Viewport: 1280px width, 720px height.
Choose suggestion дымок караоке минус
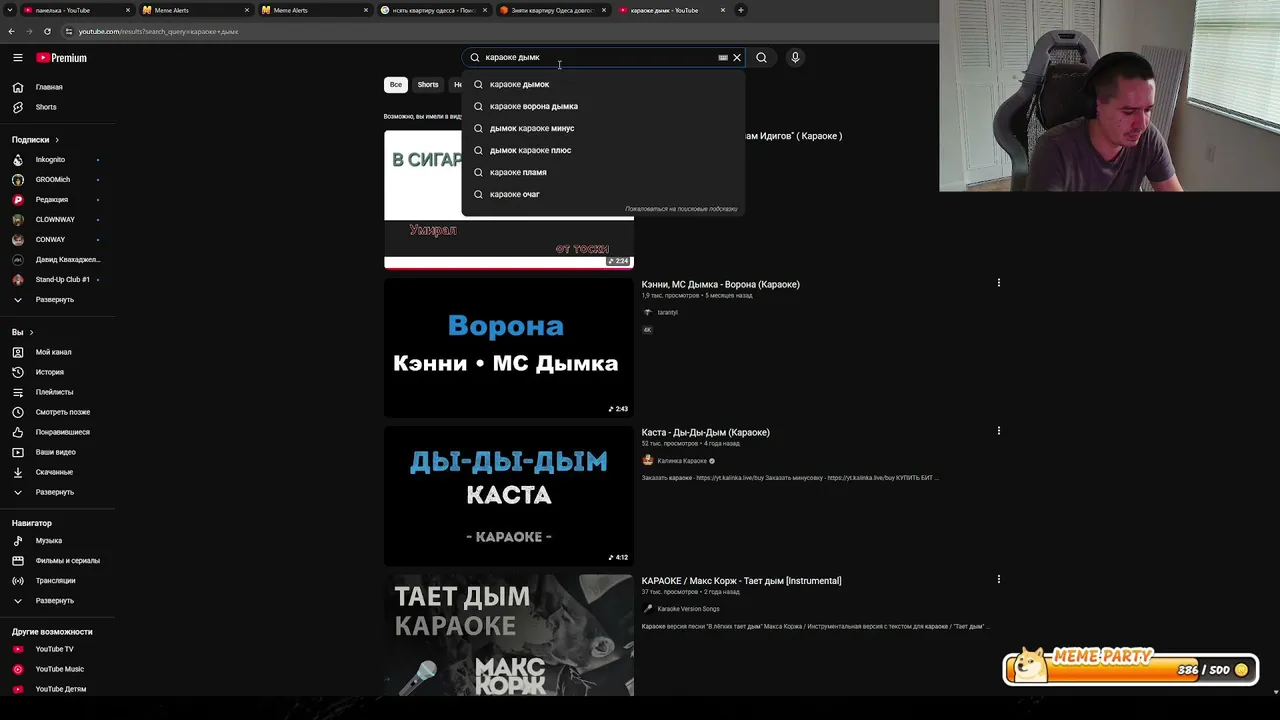click(x=603, y=128)
